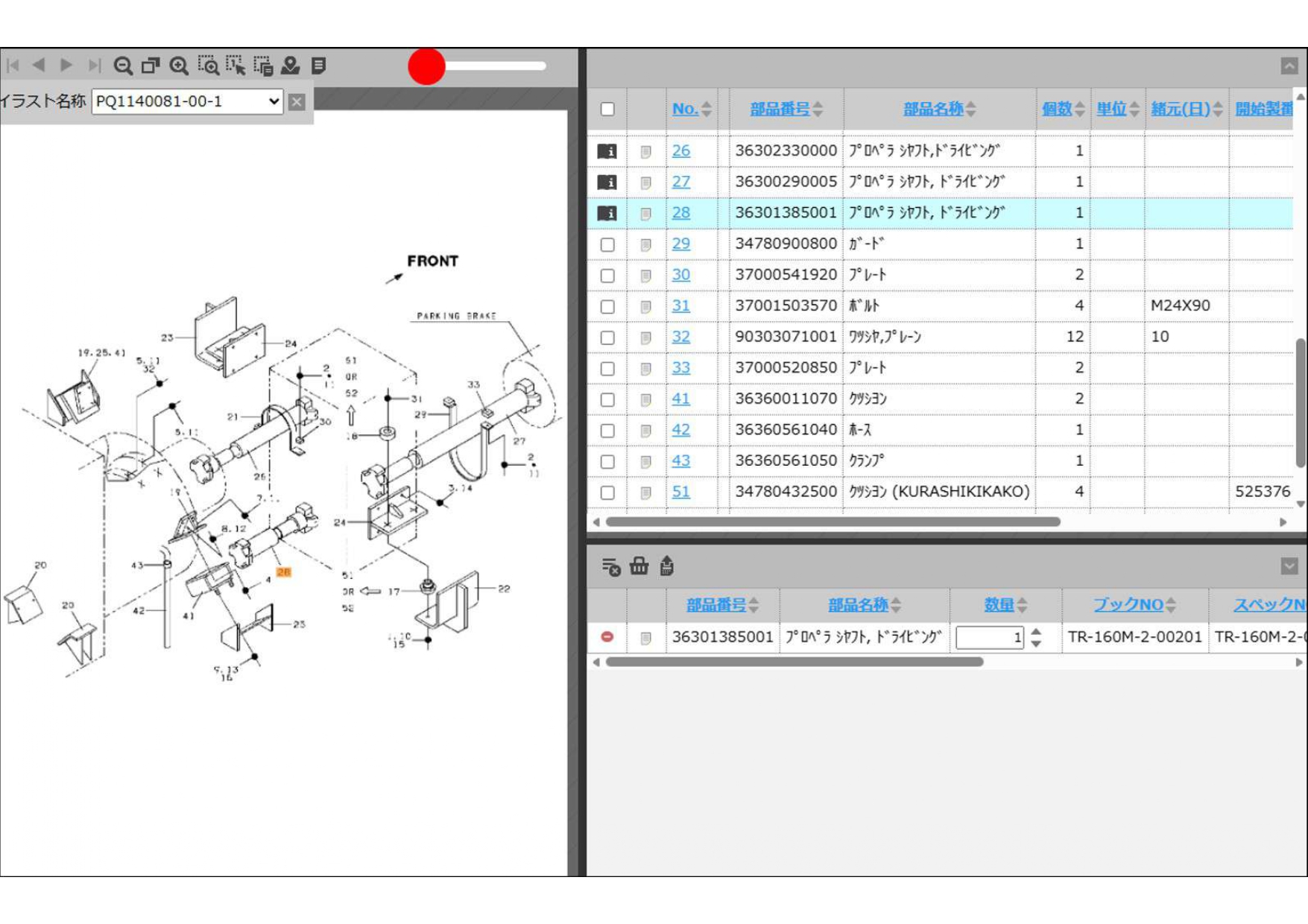
Task: Tick the checkbox for row 31 bolt
Action: click(607, 306)
